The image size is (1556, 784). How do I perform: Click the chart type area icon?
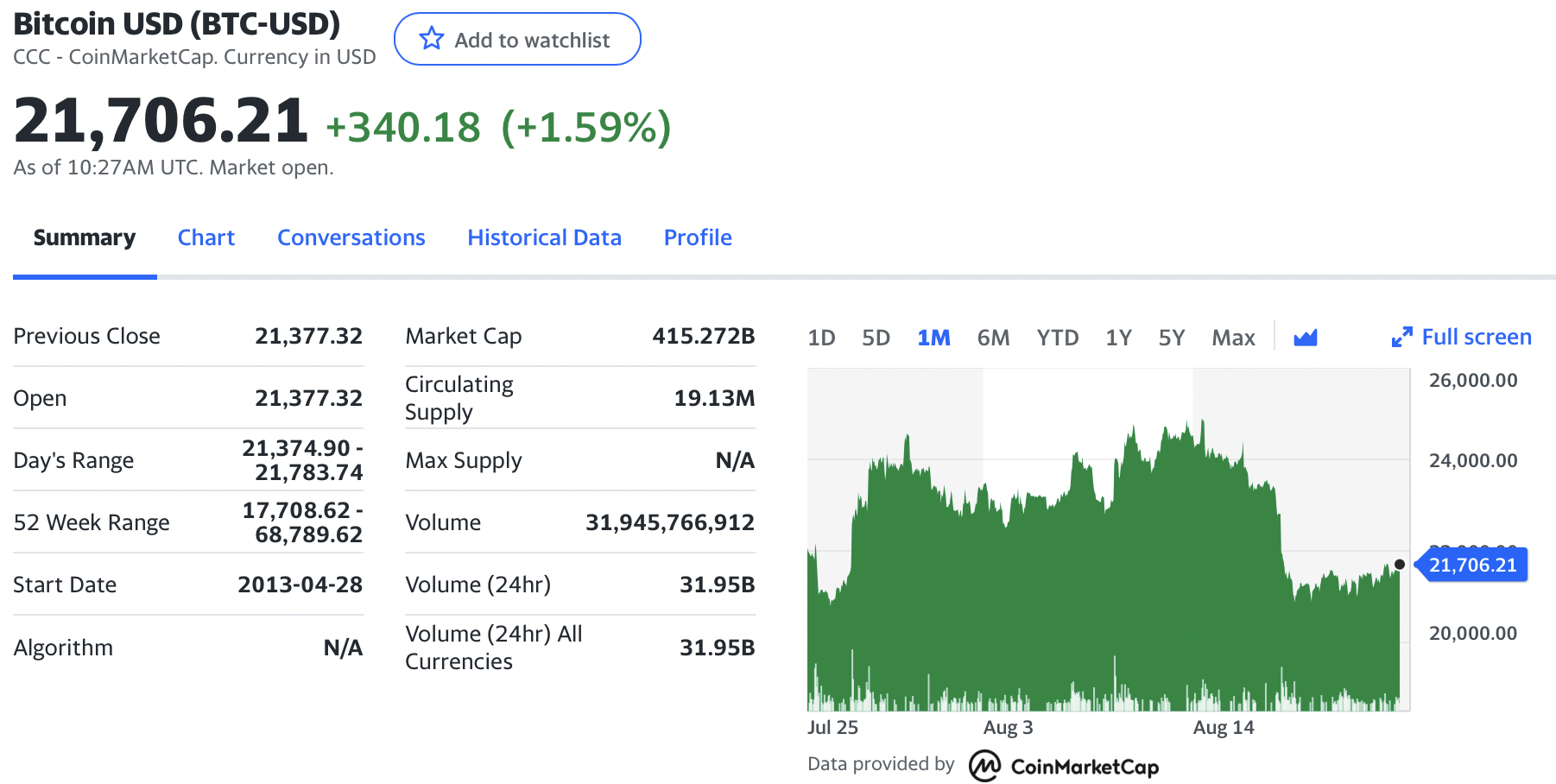coord(1305,338)
